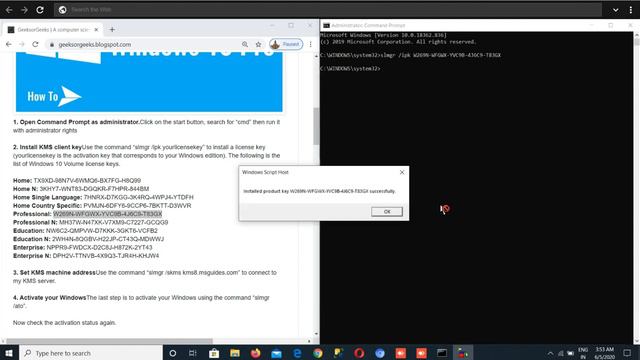Viewport: 640px width, 360px height.
Task: Launch Opera browser from taskbar
Action: click(359, 353)
